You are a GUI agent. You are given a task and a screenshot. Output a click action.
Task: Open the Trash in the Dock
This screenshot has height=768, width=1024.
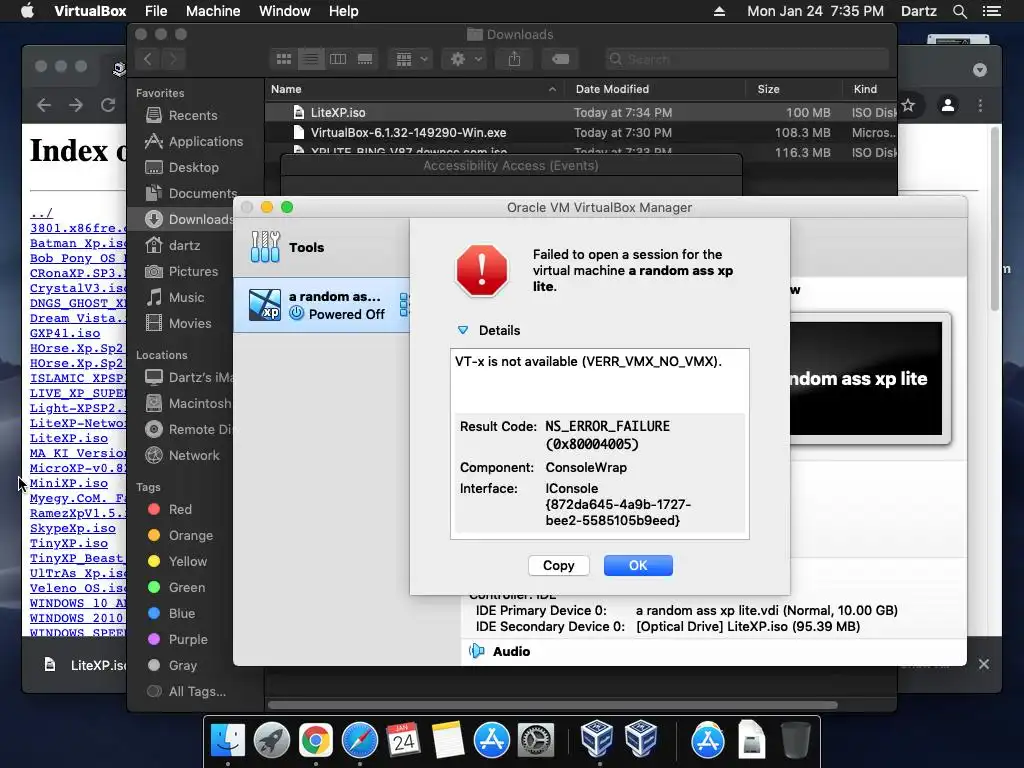[x=795, y=741]
